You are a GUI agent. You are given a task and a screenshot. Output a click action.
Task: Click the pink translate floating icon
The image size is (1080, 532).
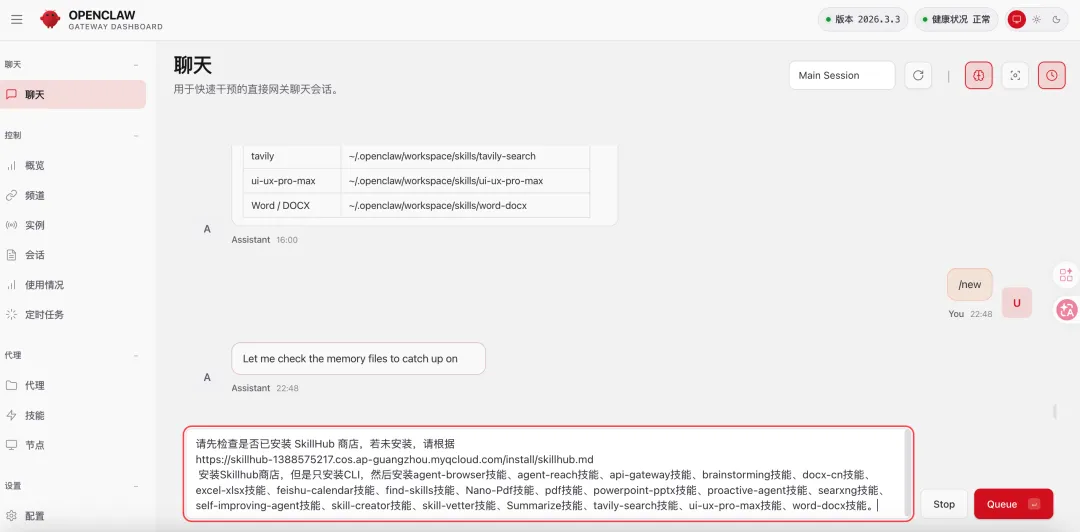tap(1066, 310)
